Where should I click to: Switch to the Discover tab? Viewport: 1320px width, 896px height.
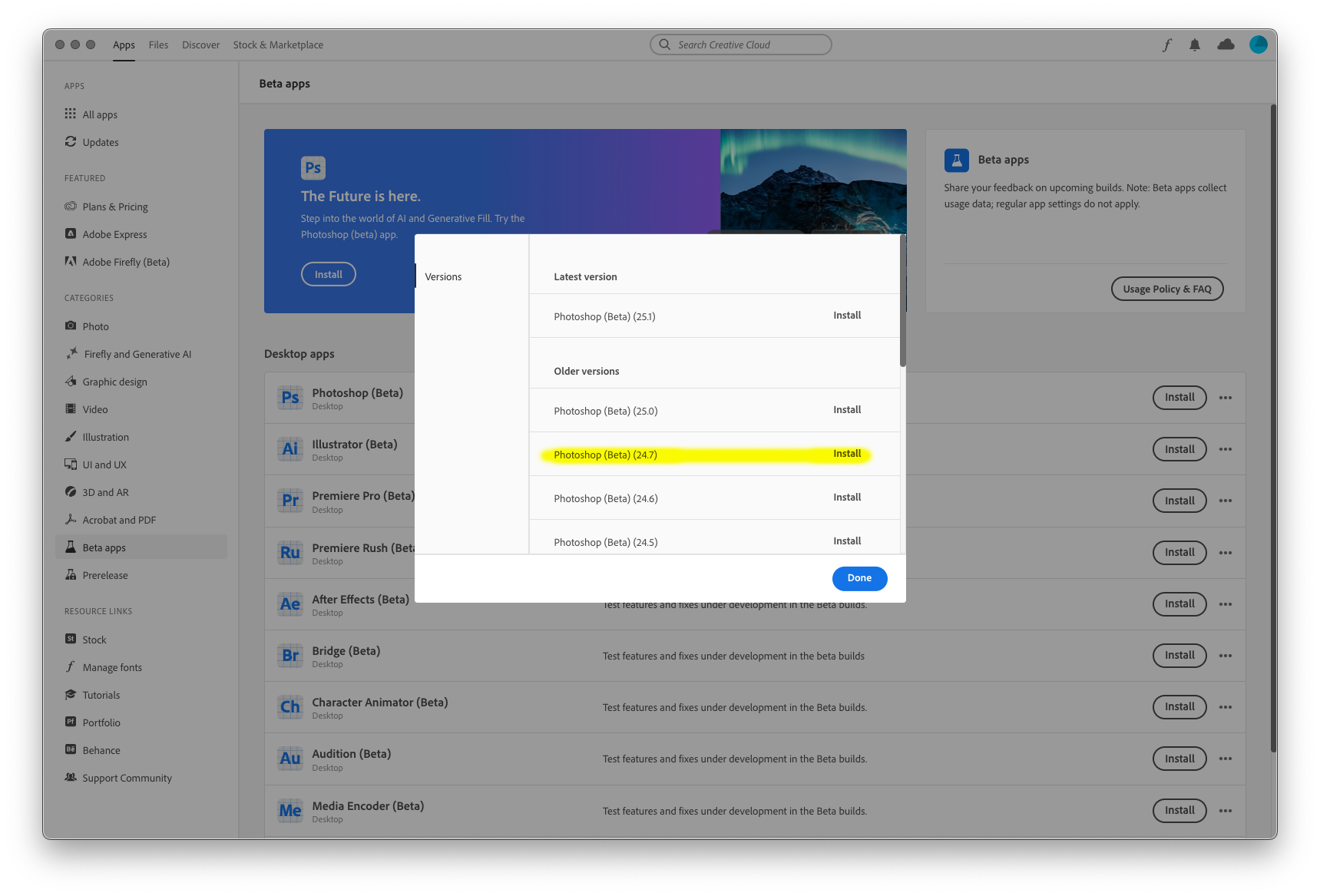[x=200, y=45]
